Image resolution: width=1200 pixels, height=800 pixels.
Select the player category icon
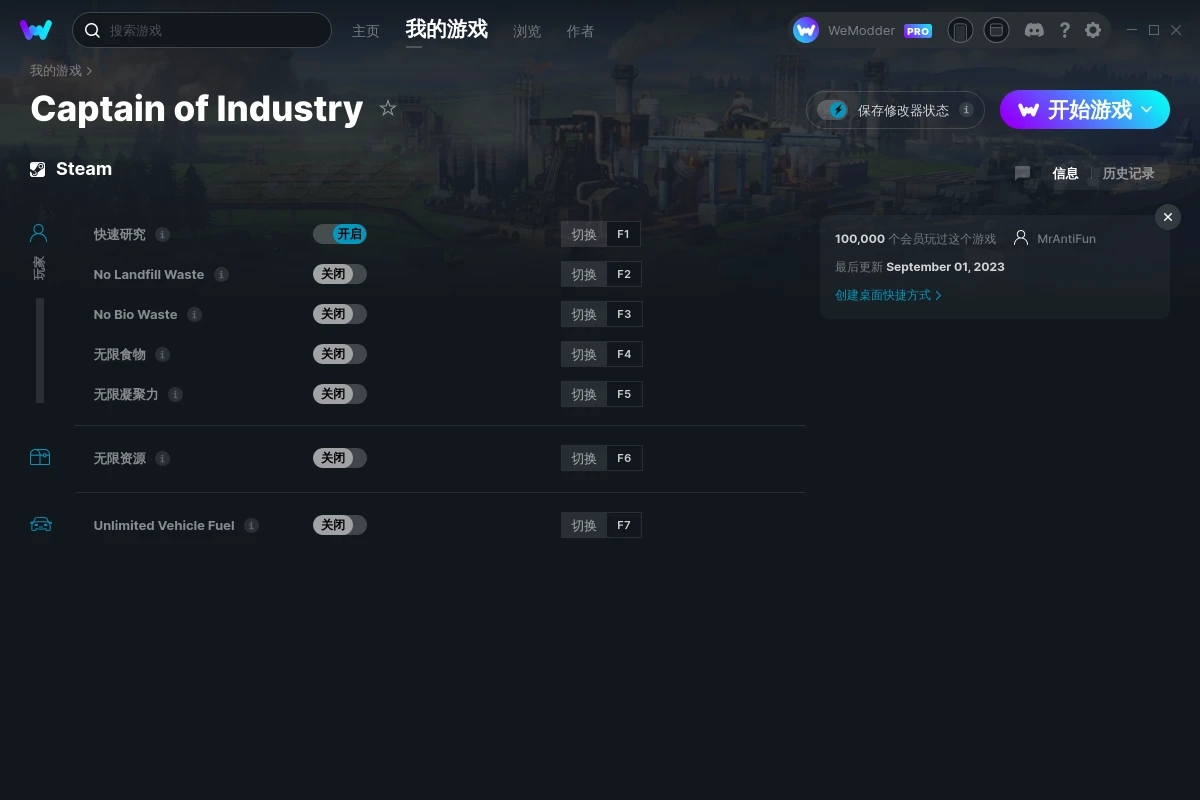[x=39, y=233]
